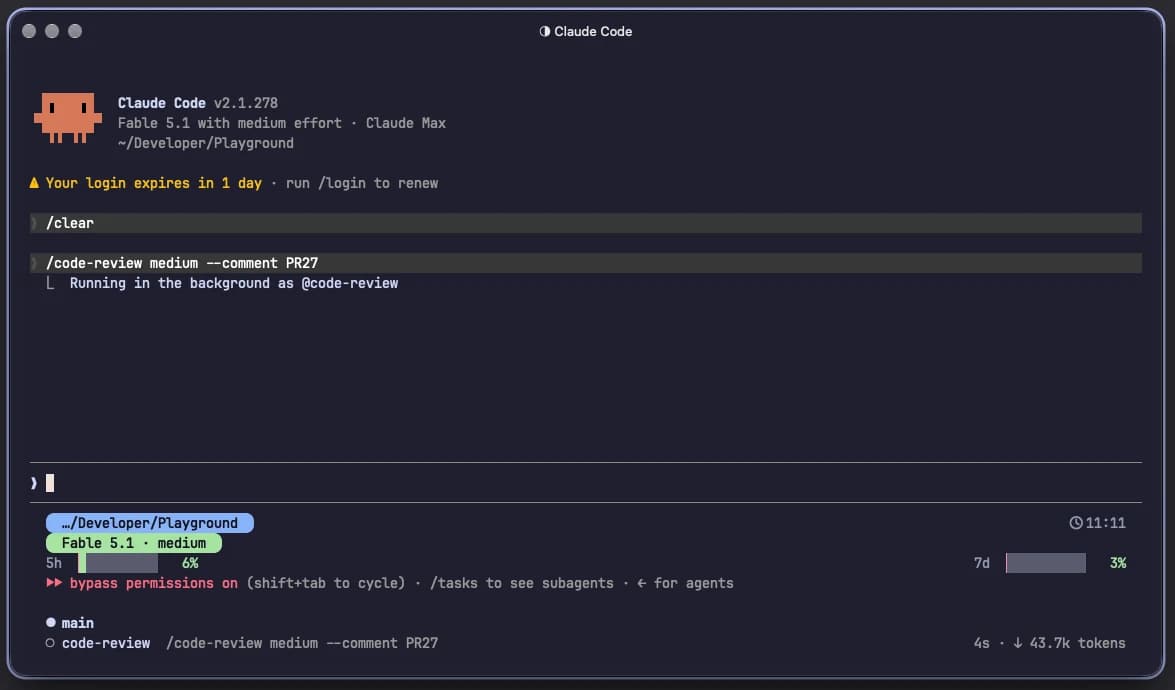Click '/tasks to see subagents' hint
1175x690 pixels.
tap(522, 583)
